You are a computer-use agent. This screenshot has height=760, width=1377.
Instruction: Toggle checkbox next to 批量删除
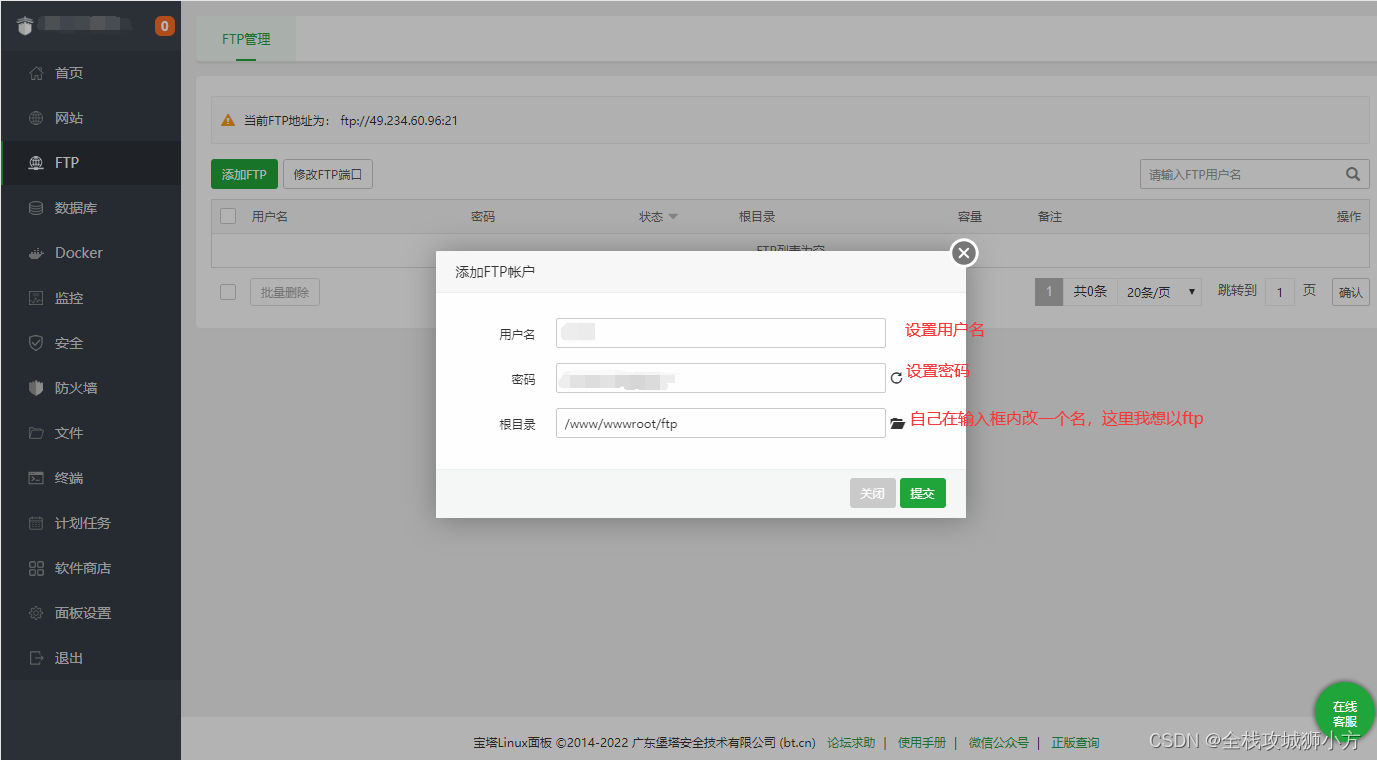228,292
